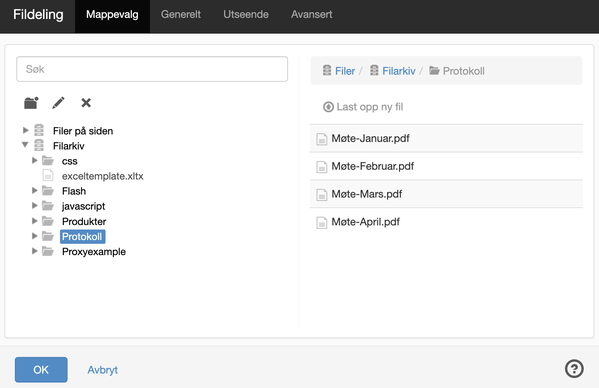Rename folder using the pencil icon
This screenshot has height=388, width=599.
pyautogui.click(x=58, y=103)
